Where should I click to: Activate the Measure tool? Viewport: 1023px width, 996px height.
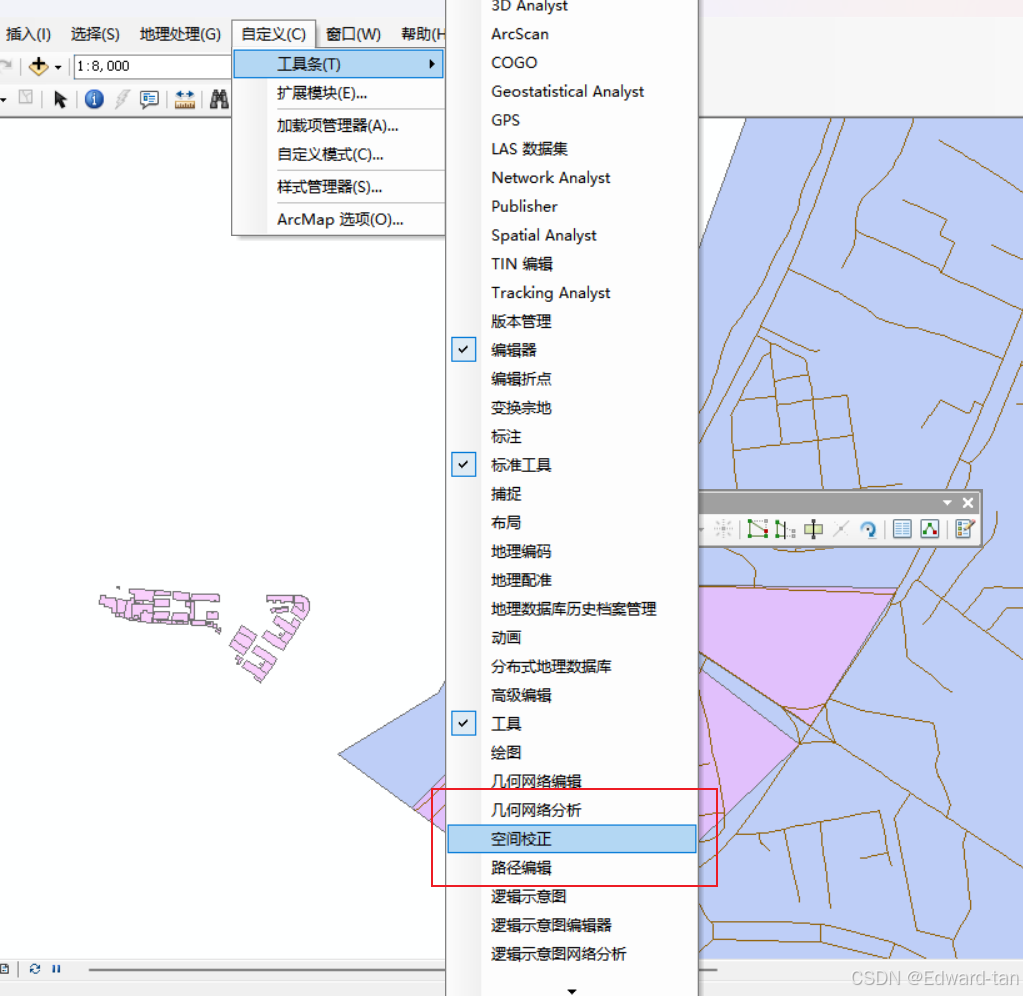[x=185, y=99]
